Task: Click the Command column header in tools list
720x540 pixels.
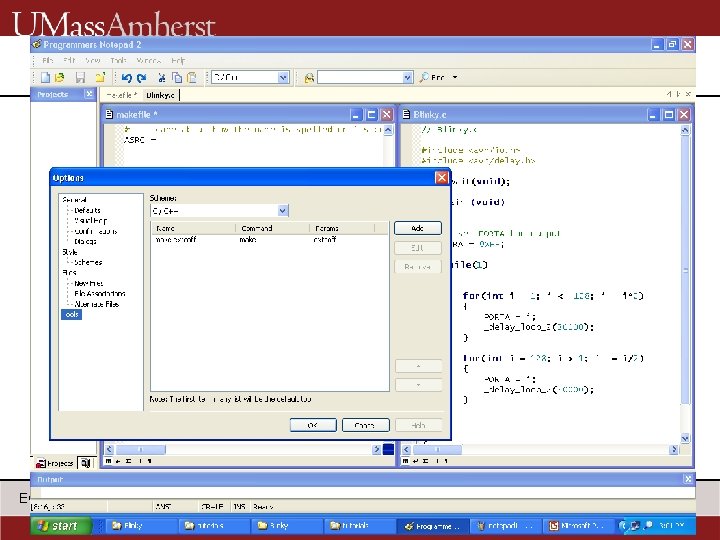Action: 272,228
